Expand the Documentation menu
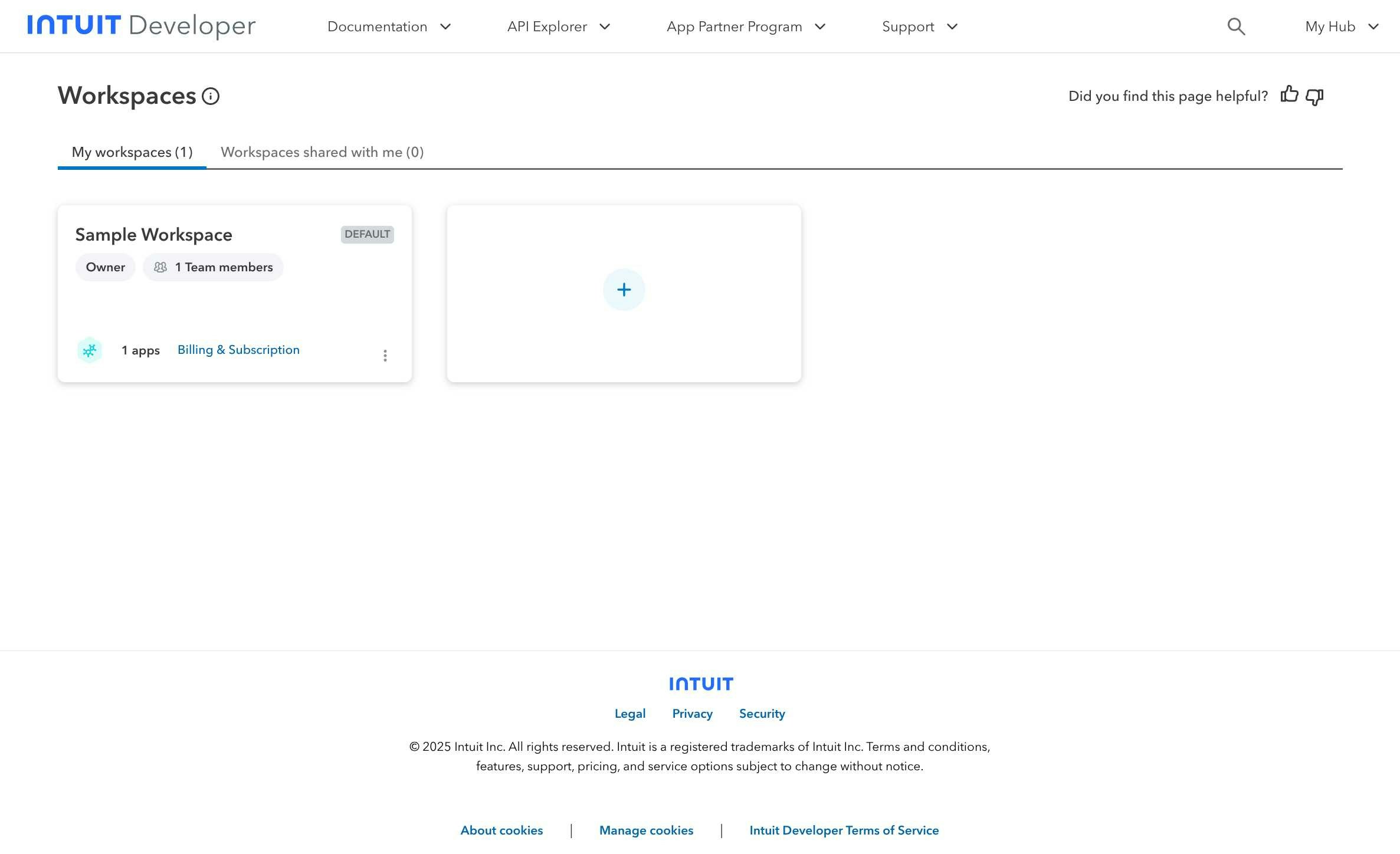 click(x=389, y=27)
